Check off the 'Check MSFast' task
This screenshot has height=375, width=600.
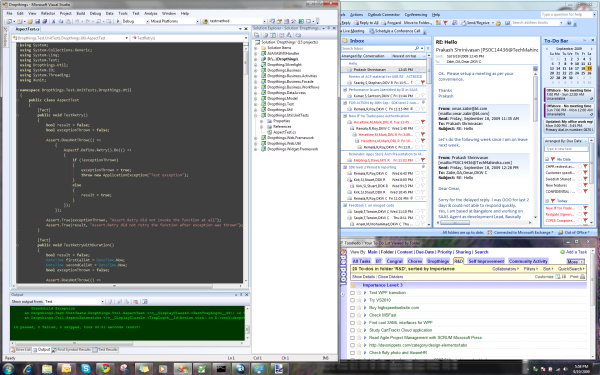pos(352,315)
